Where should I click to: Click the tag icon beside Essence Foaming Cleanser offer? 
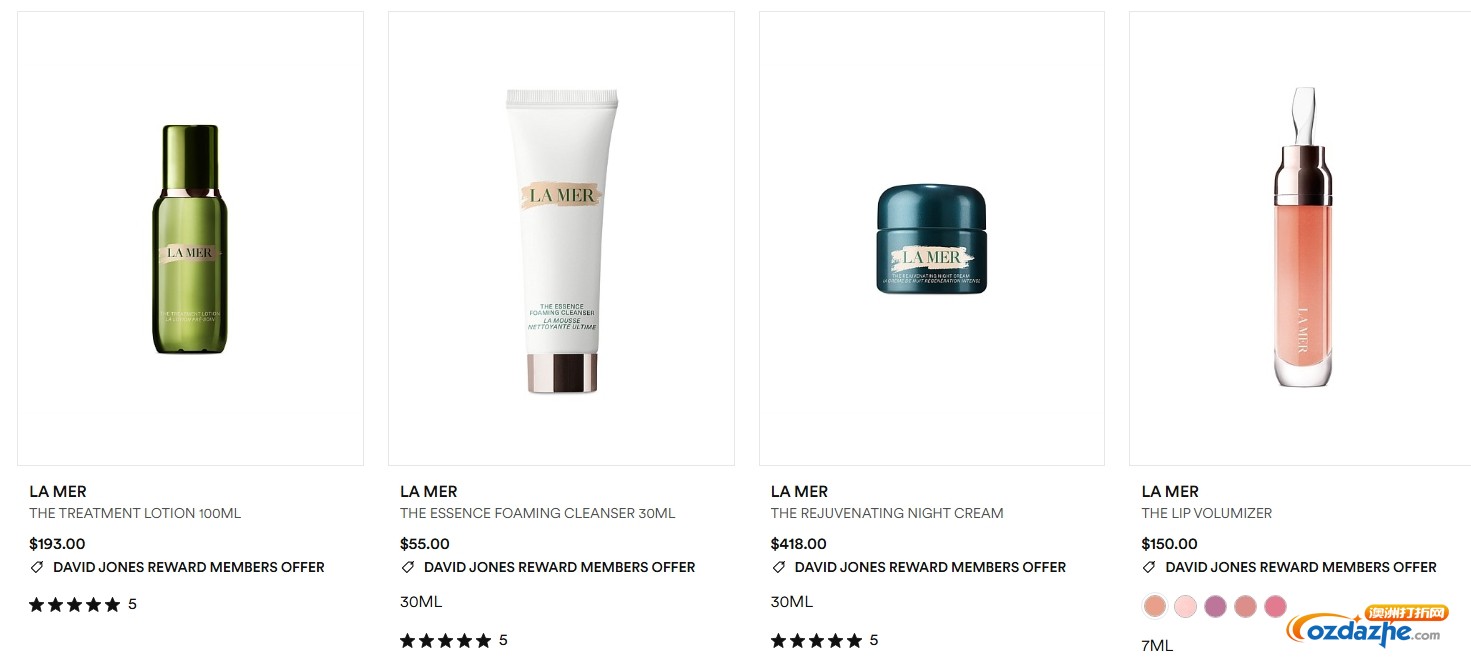tap(407, 567)
